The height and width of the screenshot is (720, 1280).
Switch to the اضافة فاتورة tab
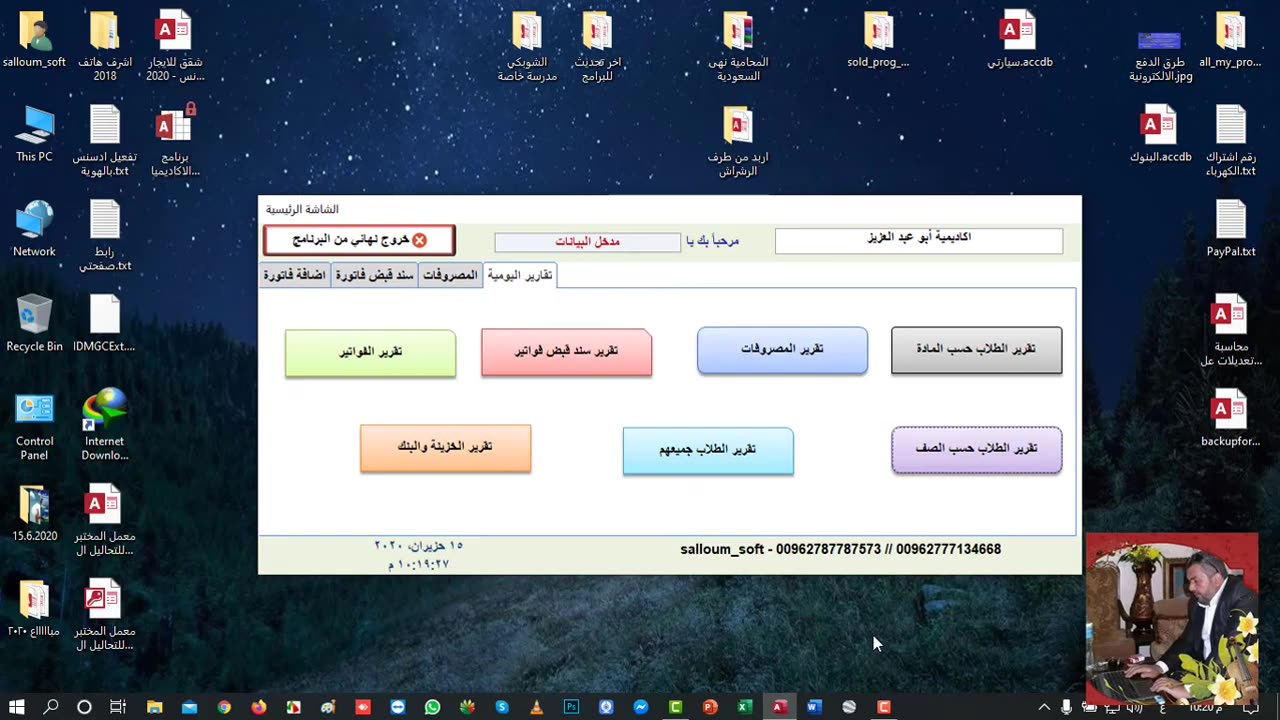pos(294,275)
